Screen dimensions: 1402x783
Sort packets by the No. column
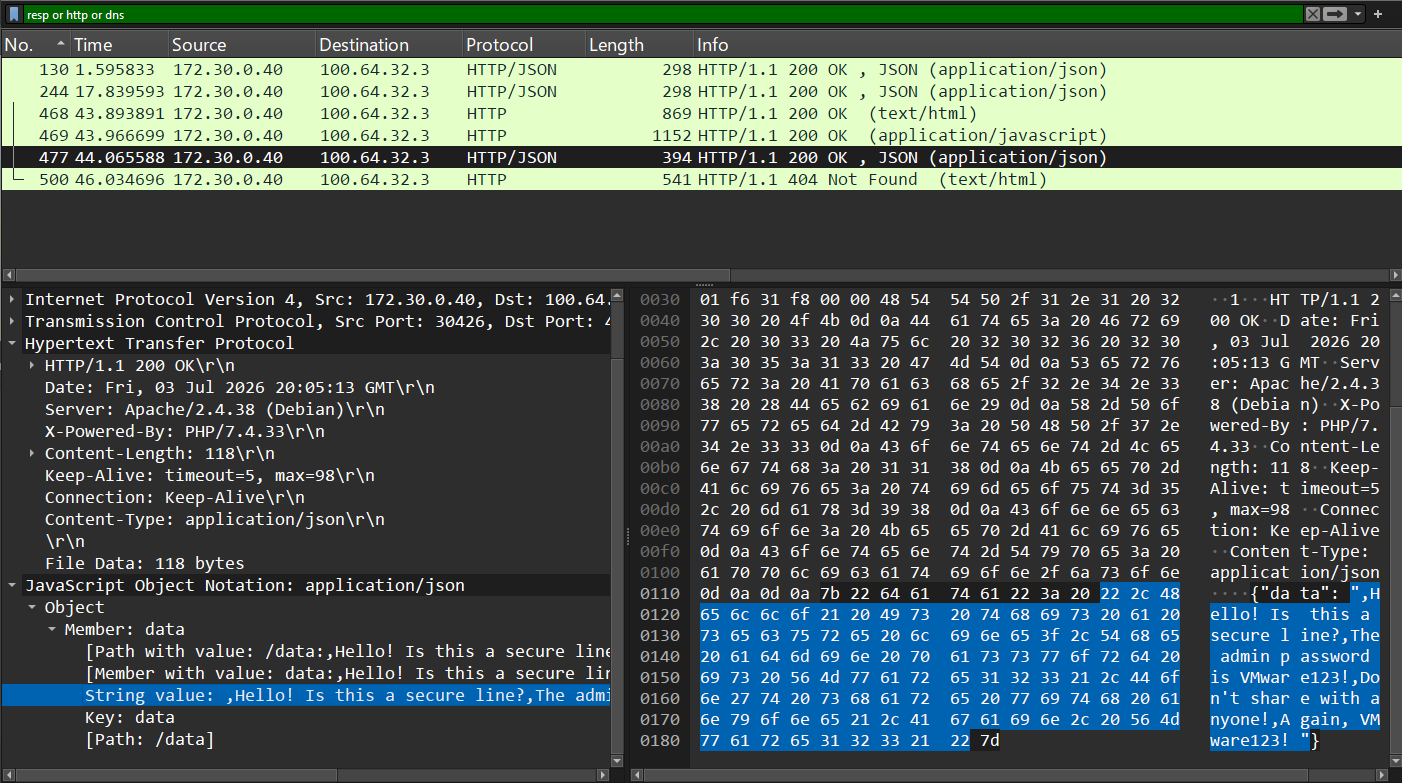coord(34,45)
